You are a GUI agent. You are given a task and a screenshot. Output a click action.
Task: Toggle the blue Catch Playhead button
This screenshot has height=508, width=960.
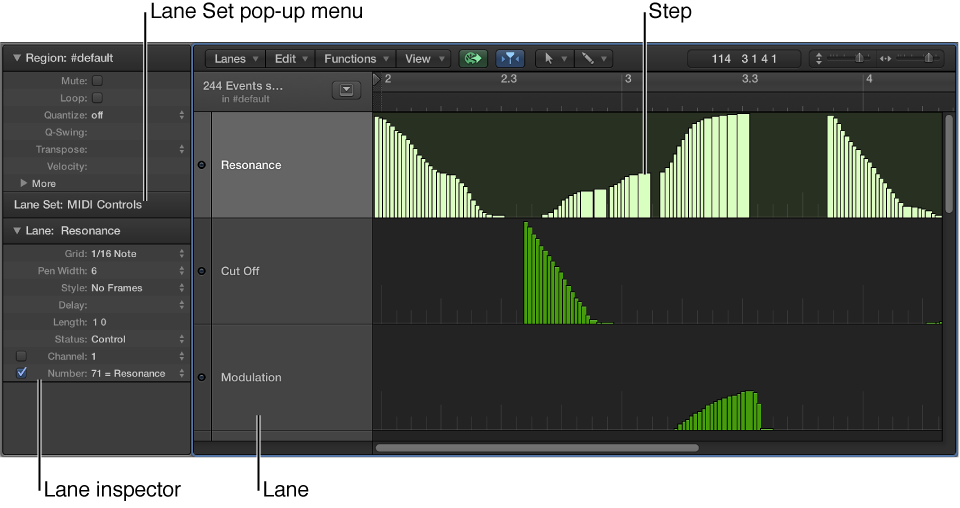(509, 59)
